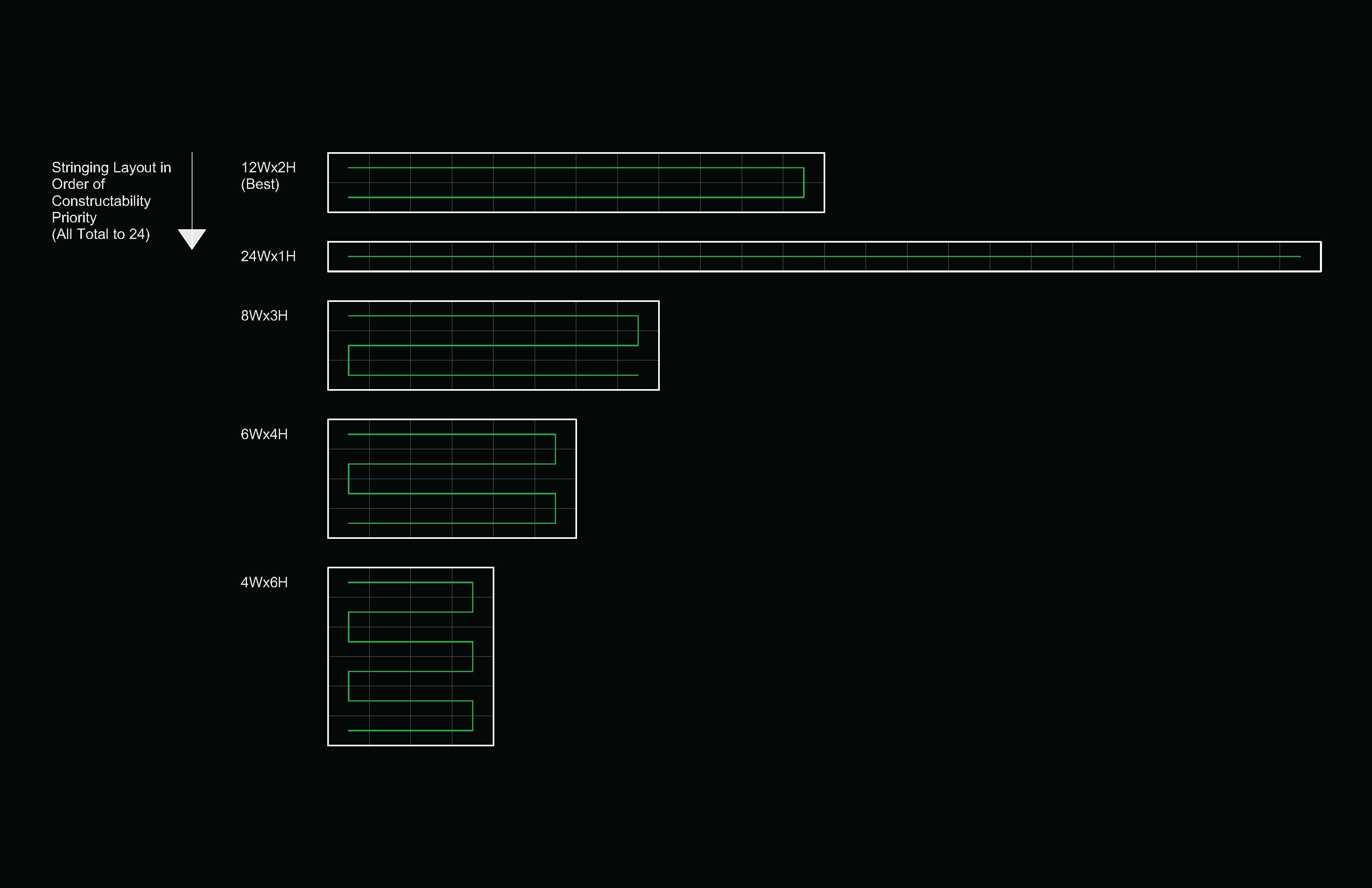Select the 8Wx3H stringing diagram

click(x=494, y=346)
